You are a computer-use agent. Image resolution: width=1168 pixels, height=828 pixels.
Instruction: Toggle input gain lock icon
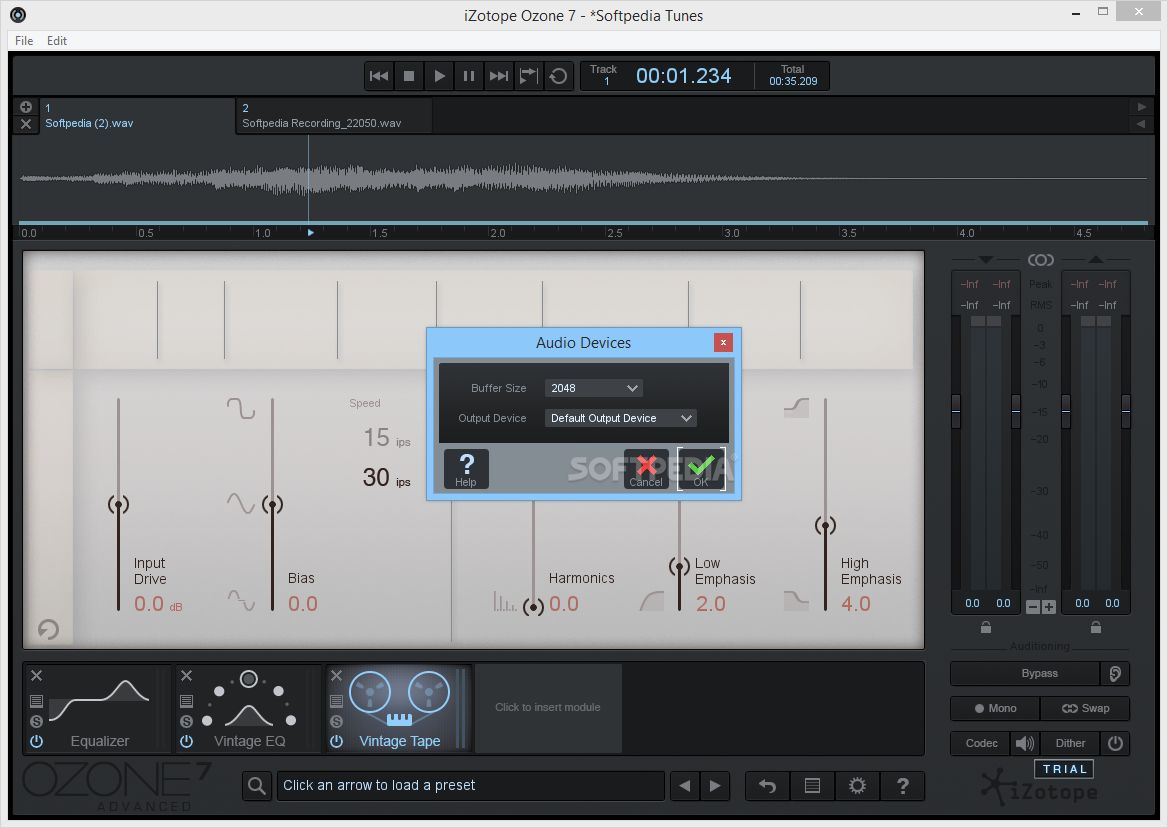pyautogui.click(x=986, y=627)
